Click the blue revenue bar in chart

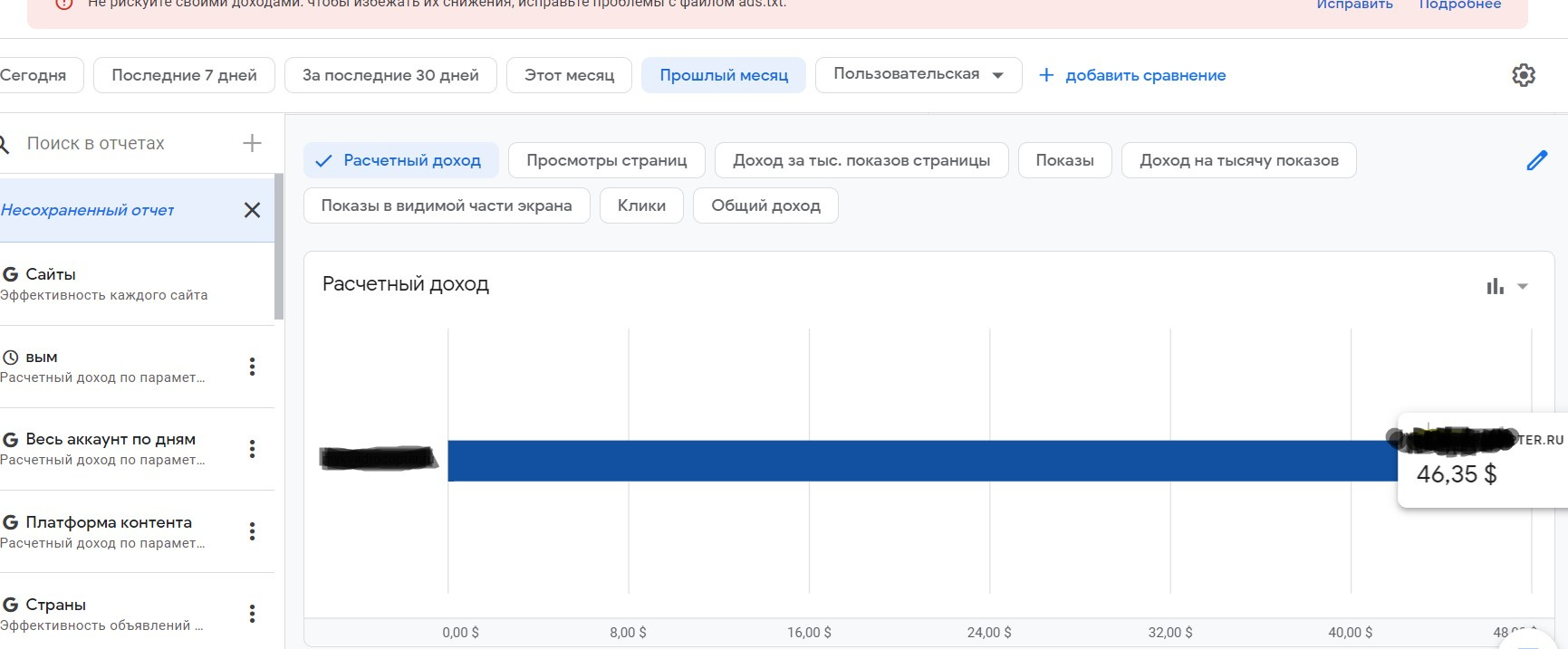[x=922, y=461]
